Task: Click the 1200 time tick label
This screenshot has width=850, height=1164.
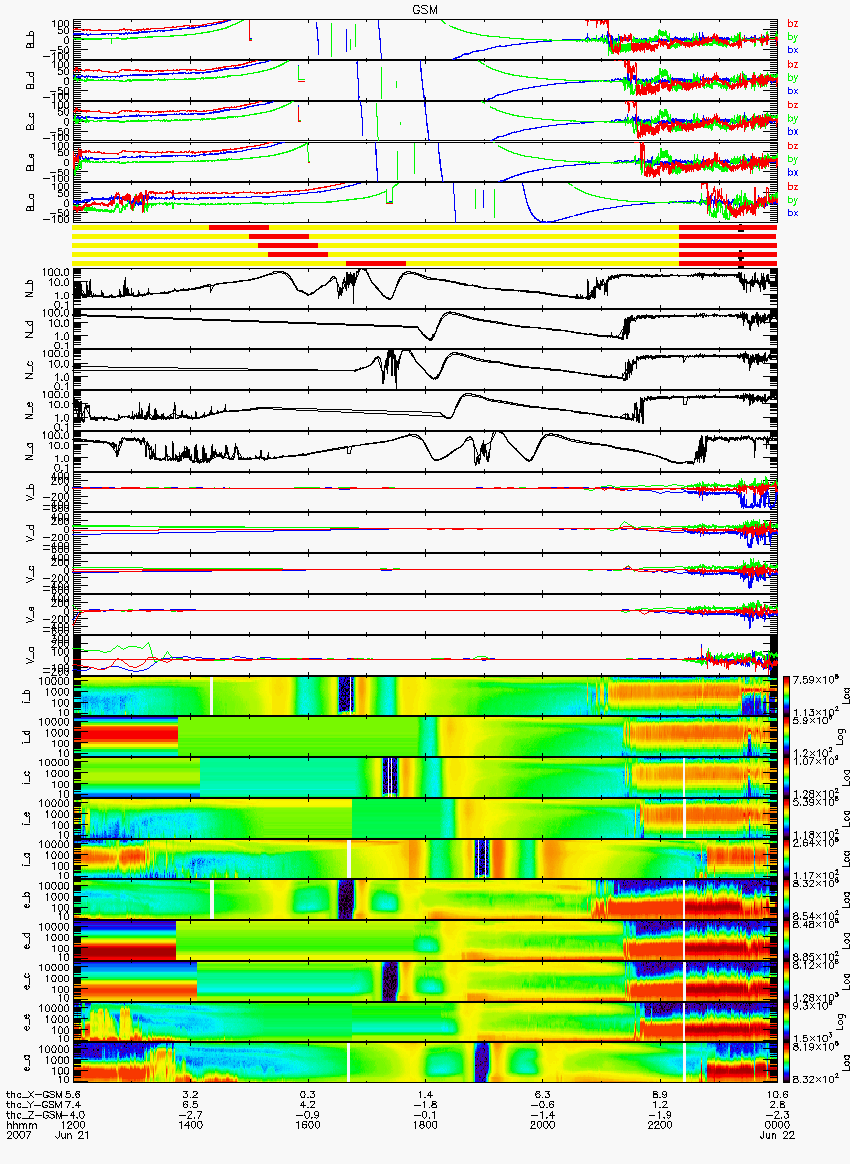Action: tap(73, 1125)
